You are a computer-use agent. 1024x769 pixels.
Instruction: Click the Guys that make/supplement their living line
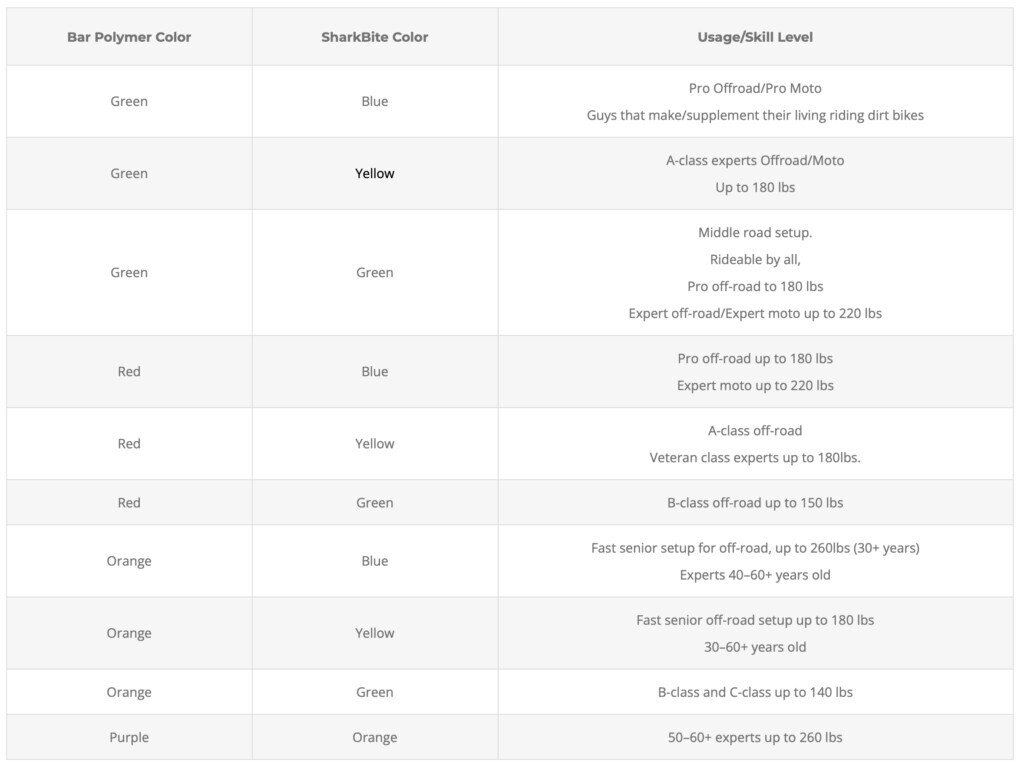point(755,115)
